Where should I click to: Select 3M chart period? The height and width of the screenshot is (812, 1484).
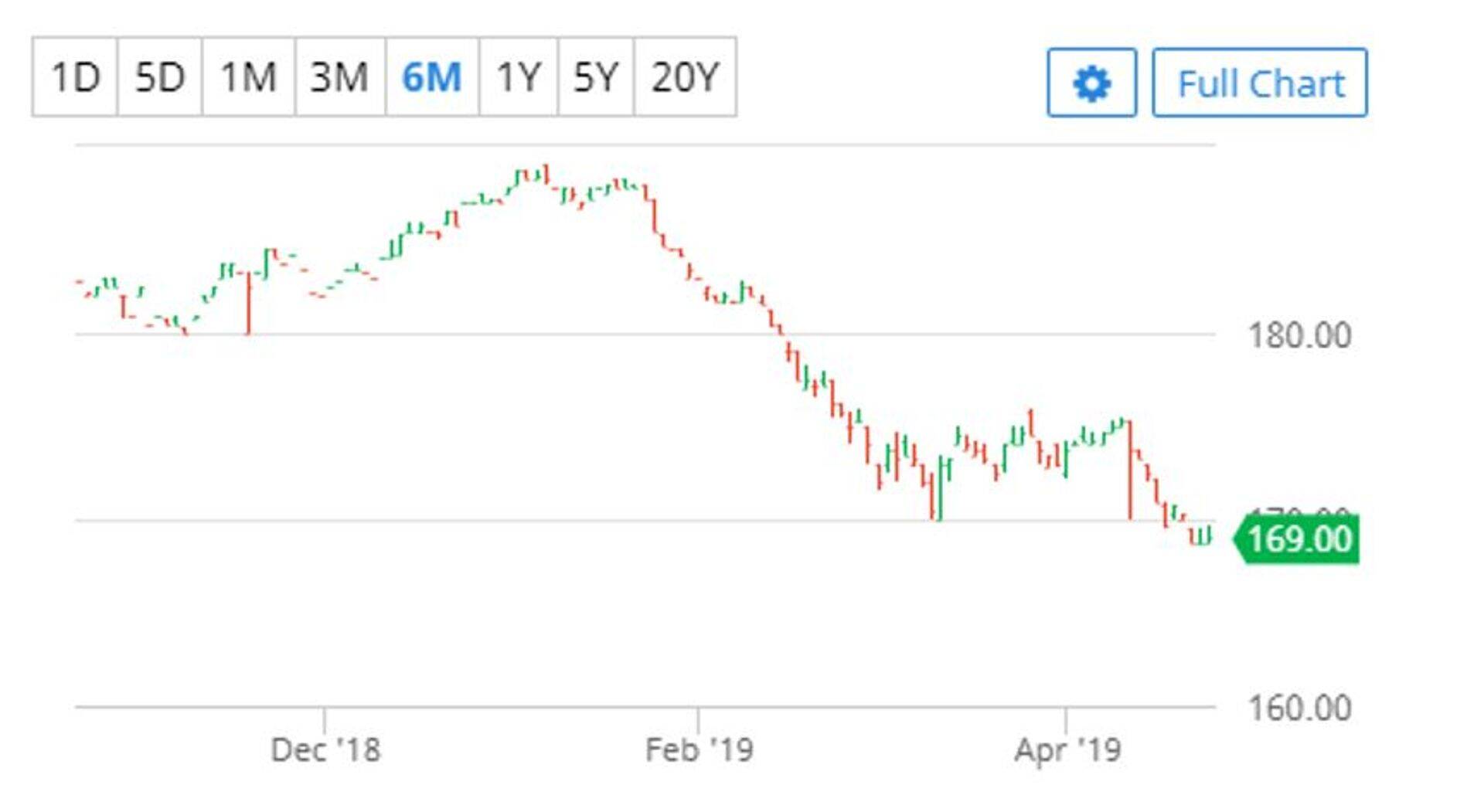[339, 77]
